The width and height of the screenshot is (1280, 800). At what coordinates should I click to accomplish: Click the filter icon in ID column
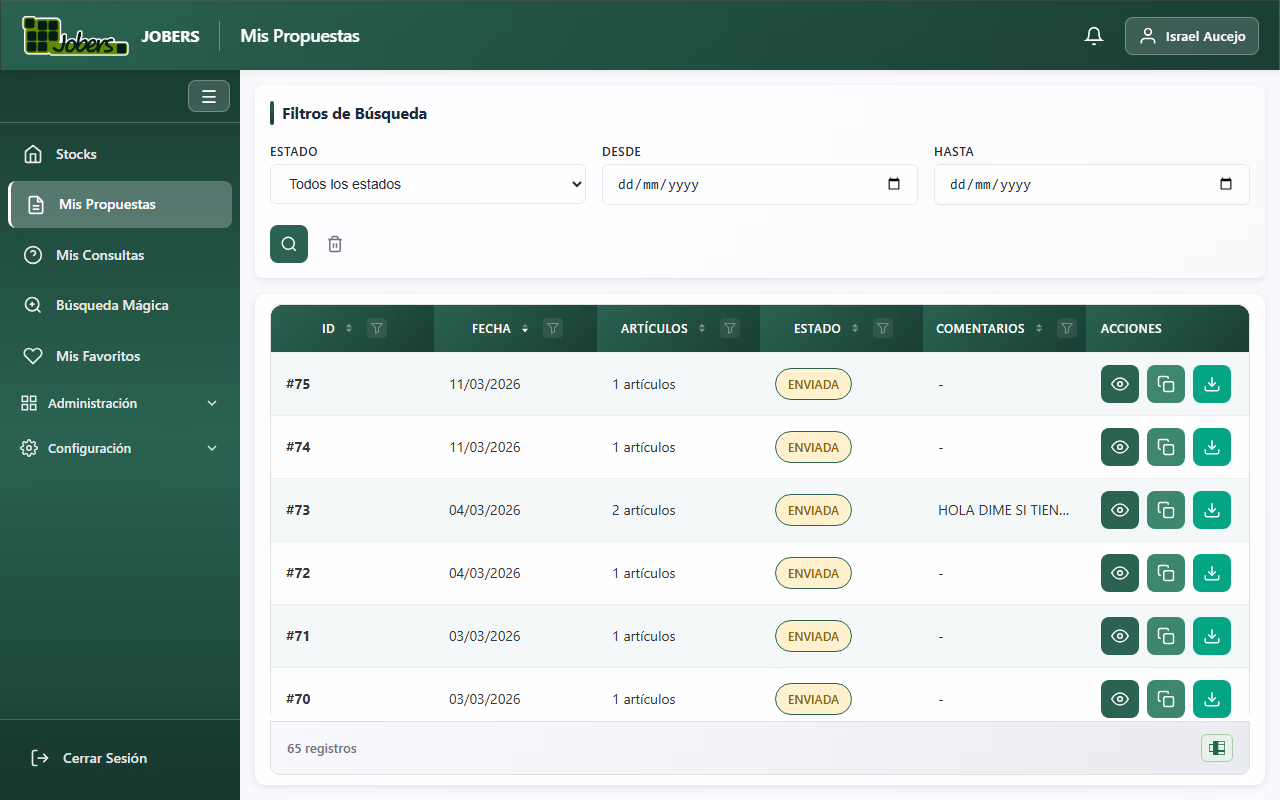[x=377, y=328]
